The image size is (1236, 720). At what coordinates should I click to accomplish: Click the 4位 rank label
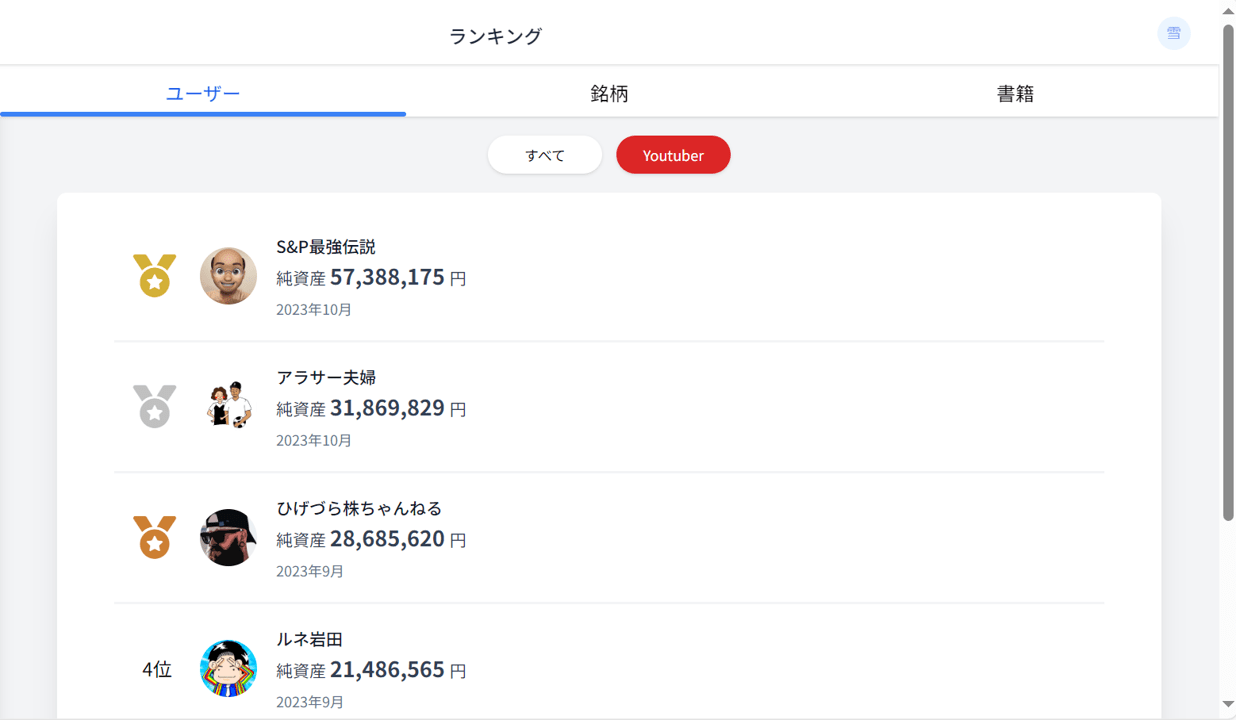157,669
